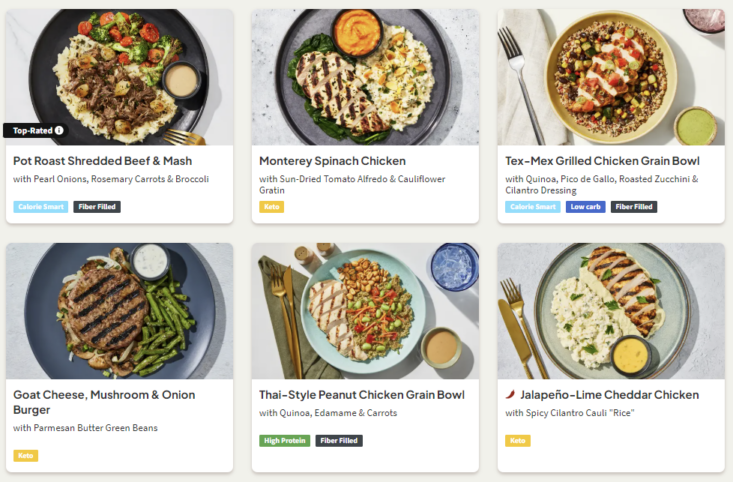Click the Low carb tag on Tex-Mex bowl

(585, 207)
